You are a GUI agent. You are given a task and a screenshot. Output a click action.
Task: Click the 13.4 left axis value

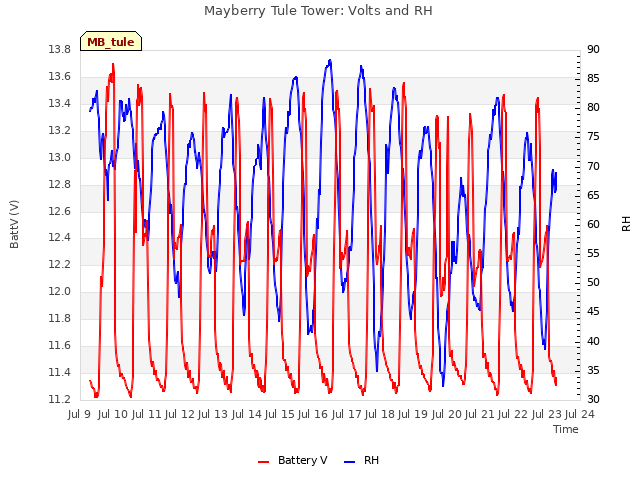59,103
